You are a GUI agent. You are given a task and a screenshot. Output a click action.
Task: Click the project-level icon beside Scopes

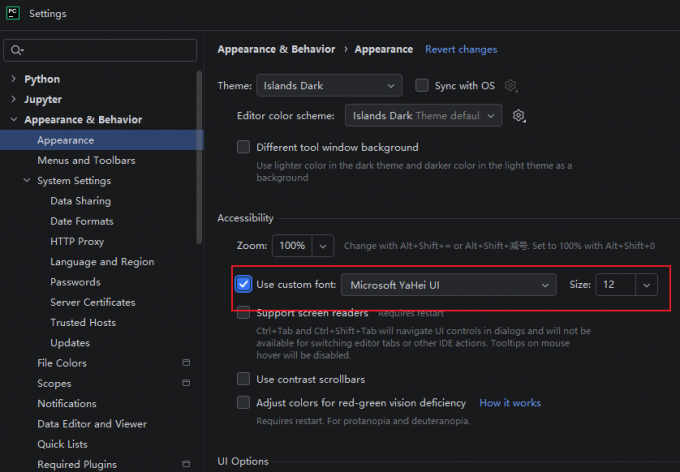(186, 383)
